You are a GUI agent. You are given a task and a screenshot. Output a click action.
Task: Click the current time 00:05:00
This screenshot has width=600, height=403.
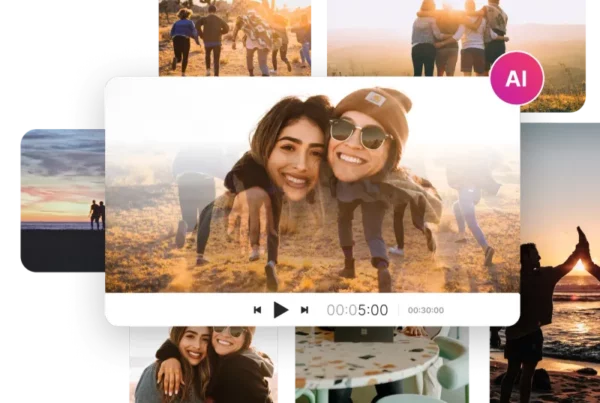pyautogui.click(x=357, y=310)
